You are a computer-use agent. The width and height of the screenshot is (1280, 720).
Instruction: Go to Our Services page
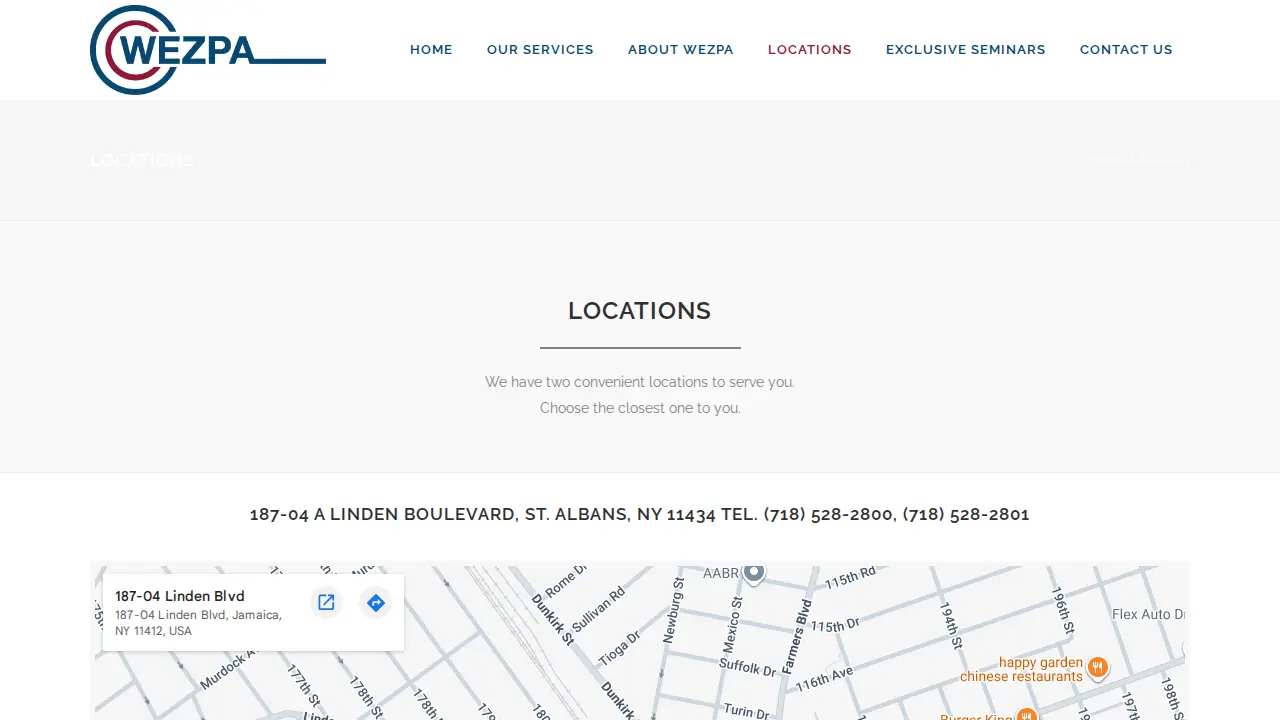coord(540,49)
